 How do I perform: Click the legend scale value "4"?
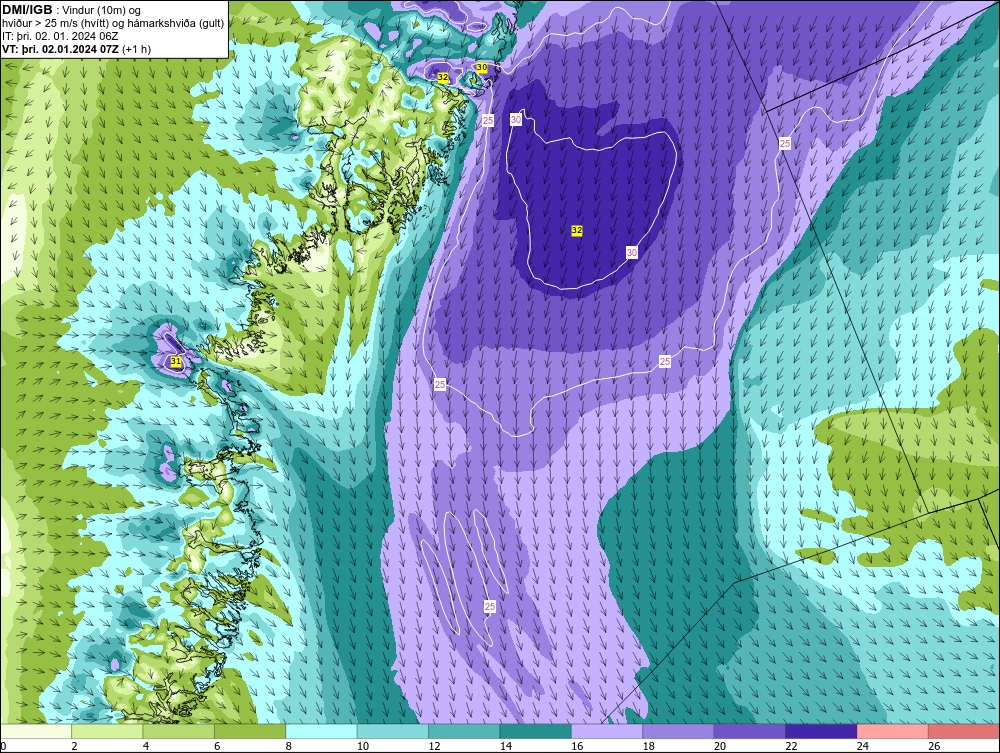coord(145,746)
